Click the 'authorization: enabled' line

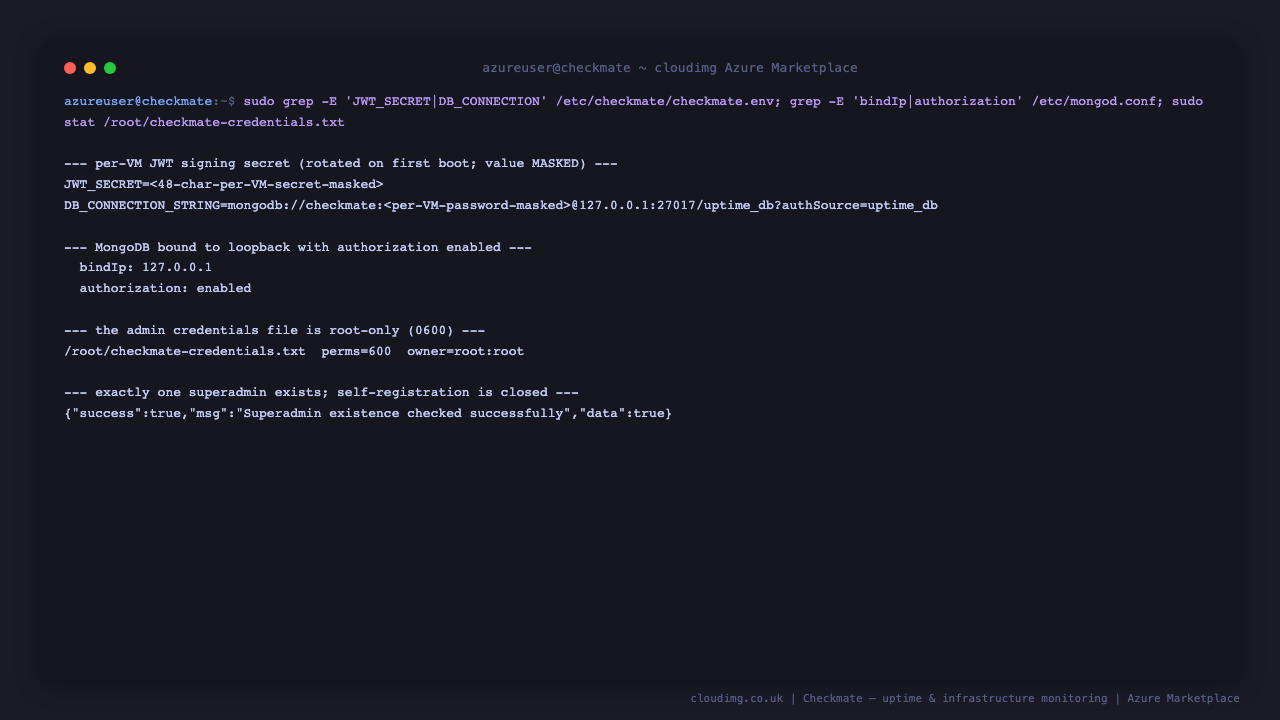pos(165,289)
